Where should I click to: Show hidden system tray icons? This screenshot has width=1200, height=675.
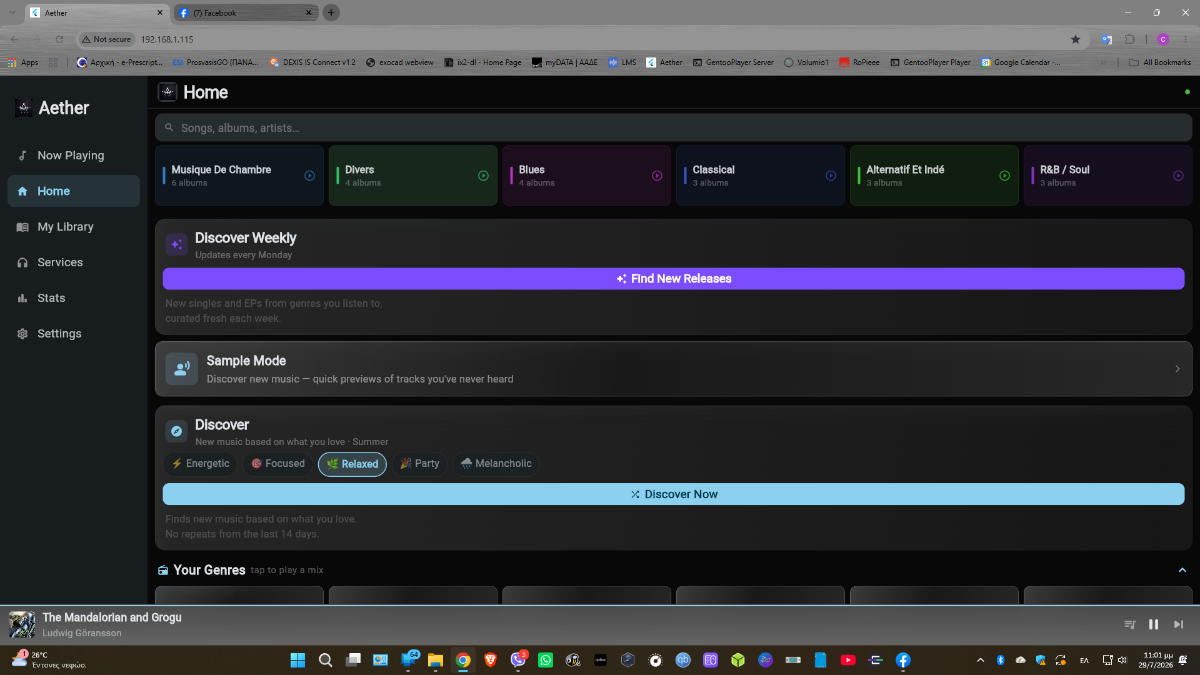pyautogui.click(x=979, y=660)
